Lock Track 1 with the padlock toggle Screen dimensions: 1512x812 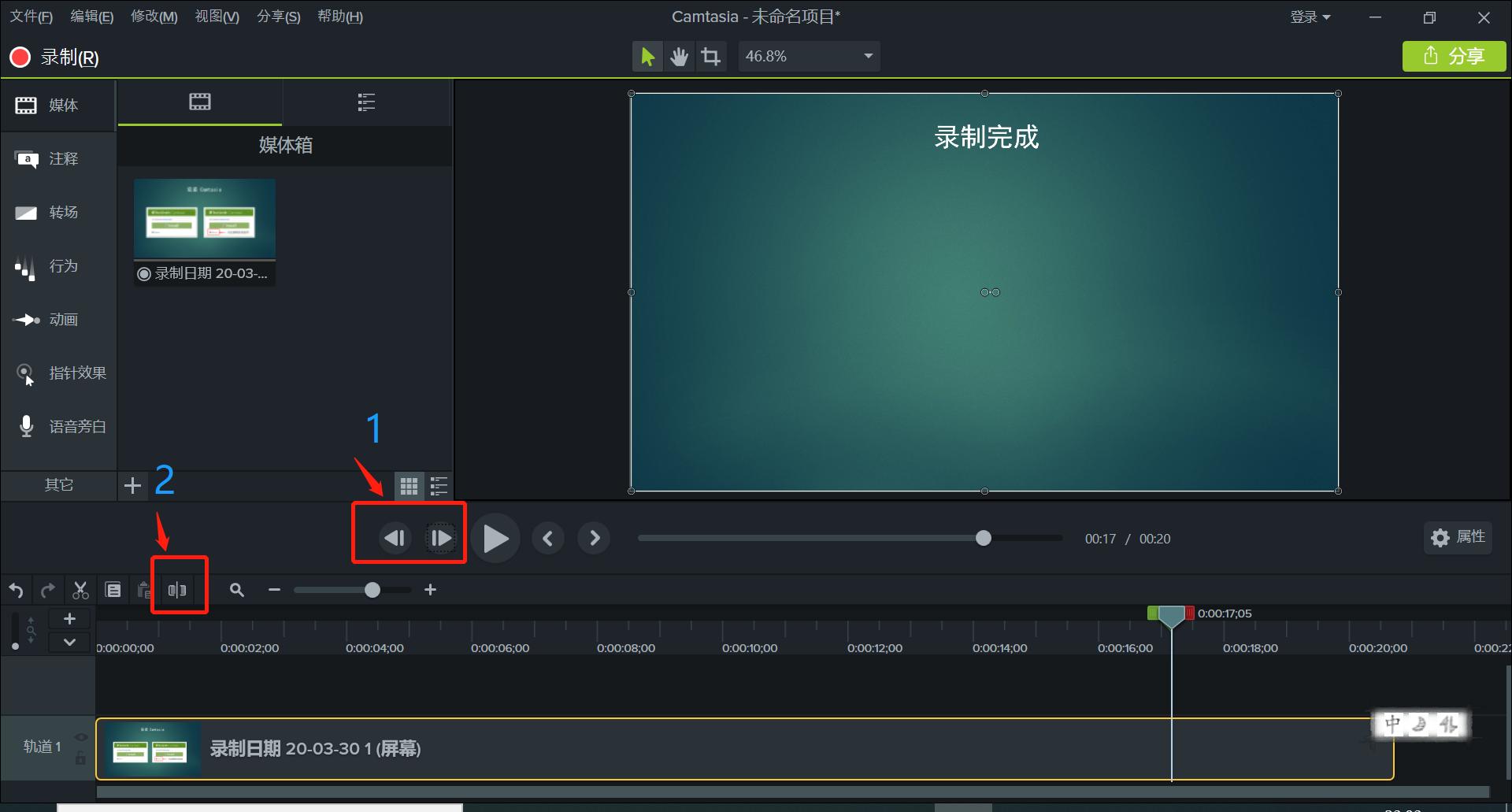point(80,759)
